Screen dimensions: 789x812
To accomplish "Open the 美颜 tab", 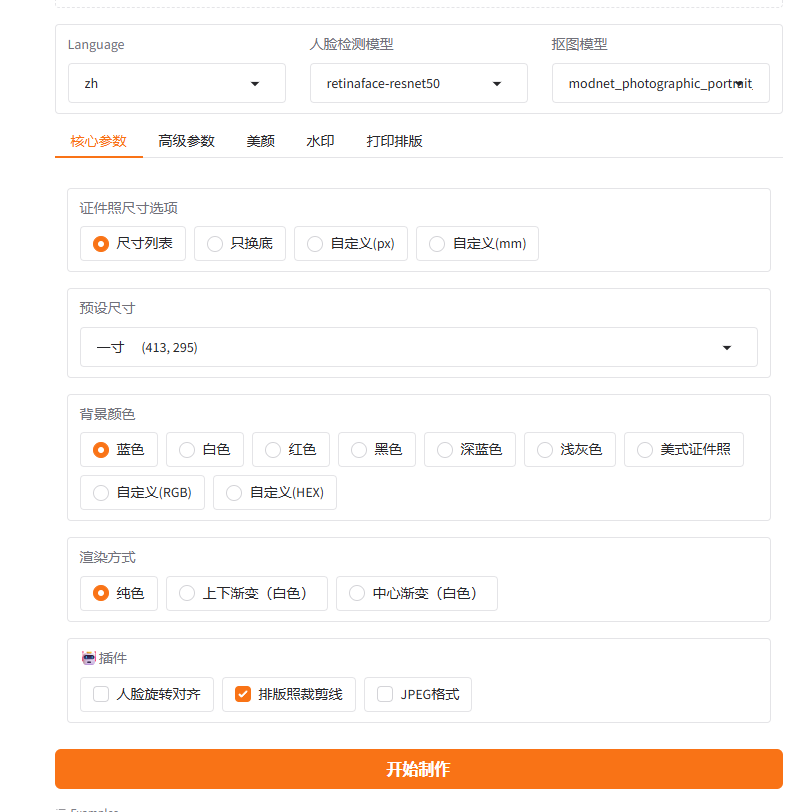I will 260,141.
